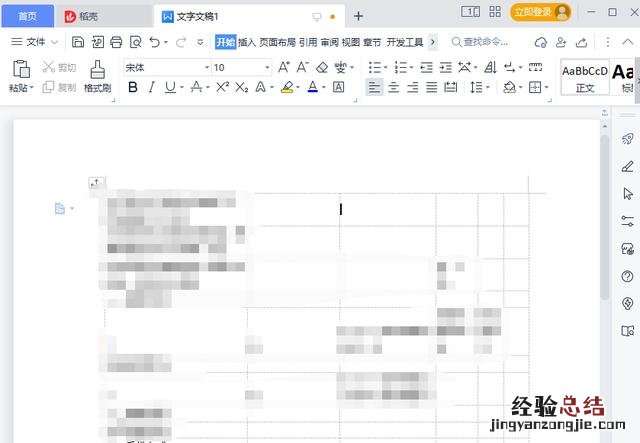
Task: Copy the selection with 复制
Action: click(x=59, y=87)
